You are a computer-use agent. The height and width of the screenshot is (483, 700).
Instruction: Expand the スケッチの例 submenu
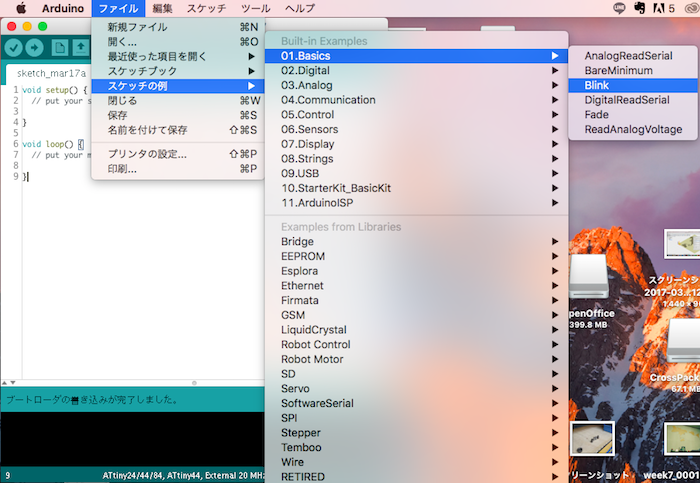pyautogui.click(x=178, y=86)
